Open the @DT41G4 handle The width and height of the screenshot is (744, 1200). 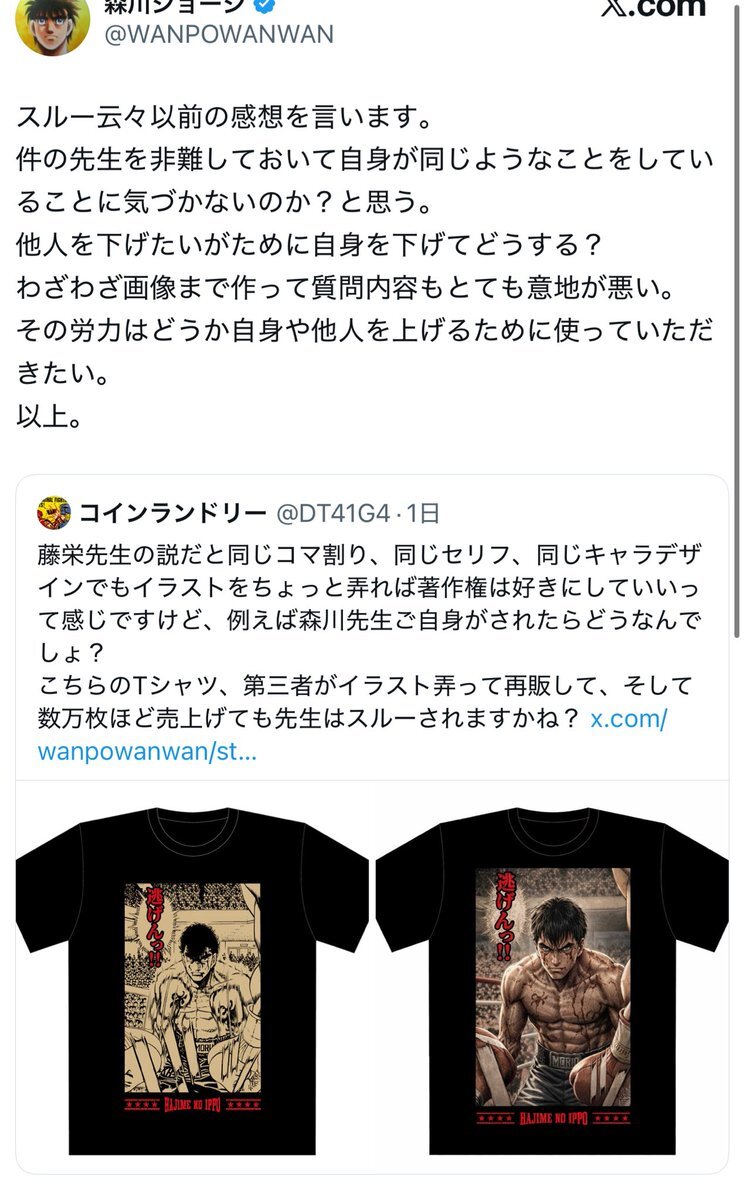pos(332,514)
